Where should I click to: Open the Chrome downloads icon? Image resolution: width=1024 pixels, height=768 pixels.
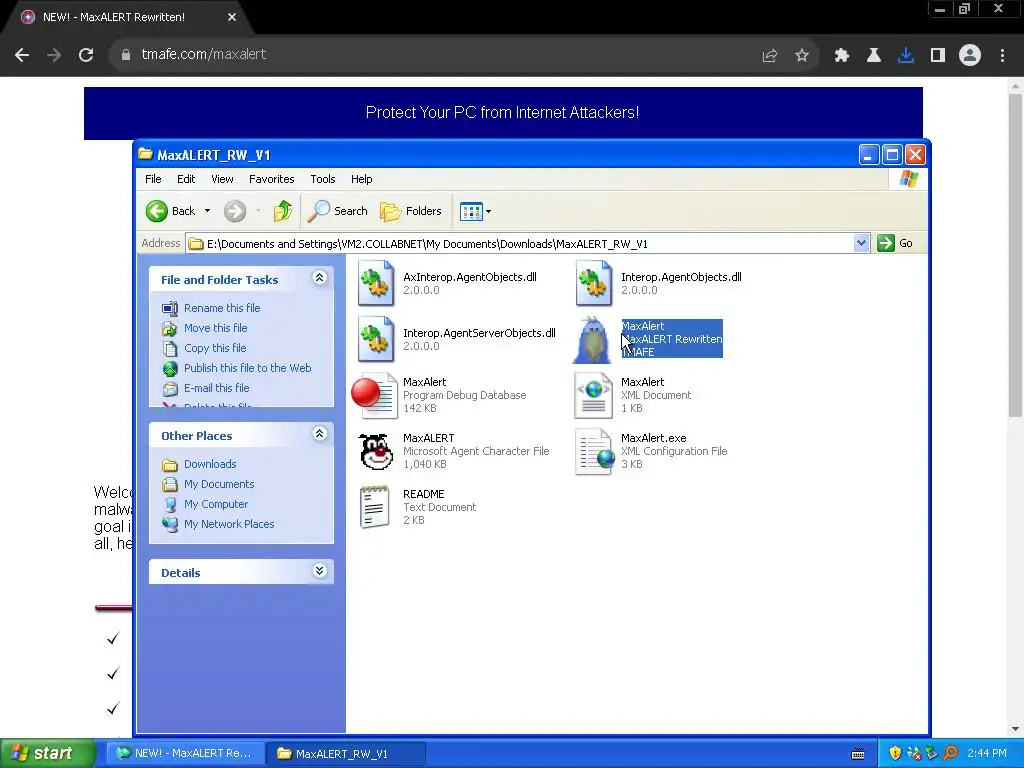[x=906, y=56]
